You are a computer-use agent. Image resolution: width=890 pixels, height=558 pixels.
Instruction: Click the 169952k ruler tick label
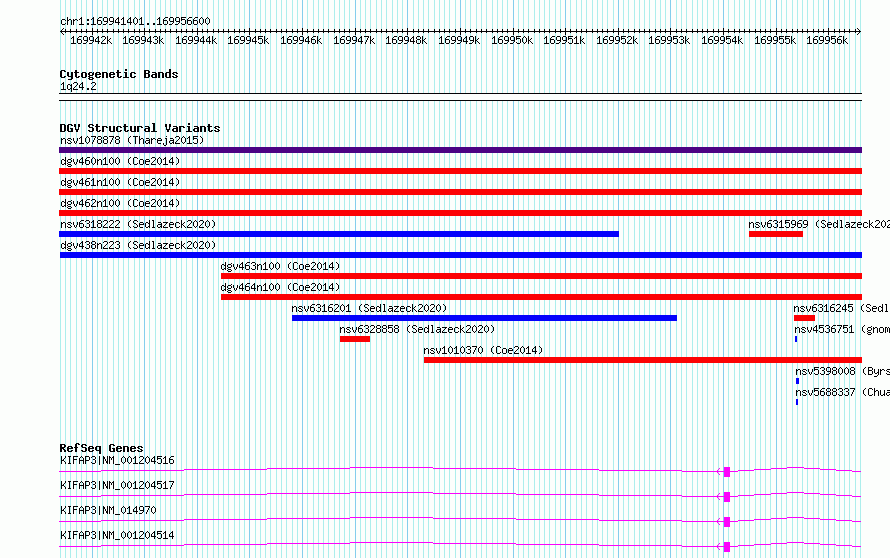tap(617, 40)
